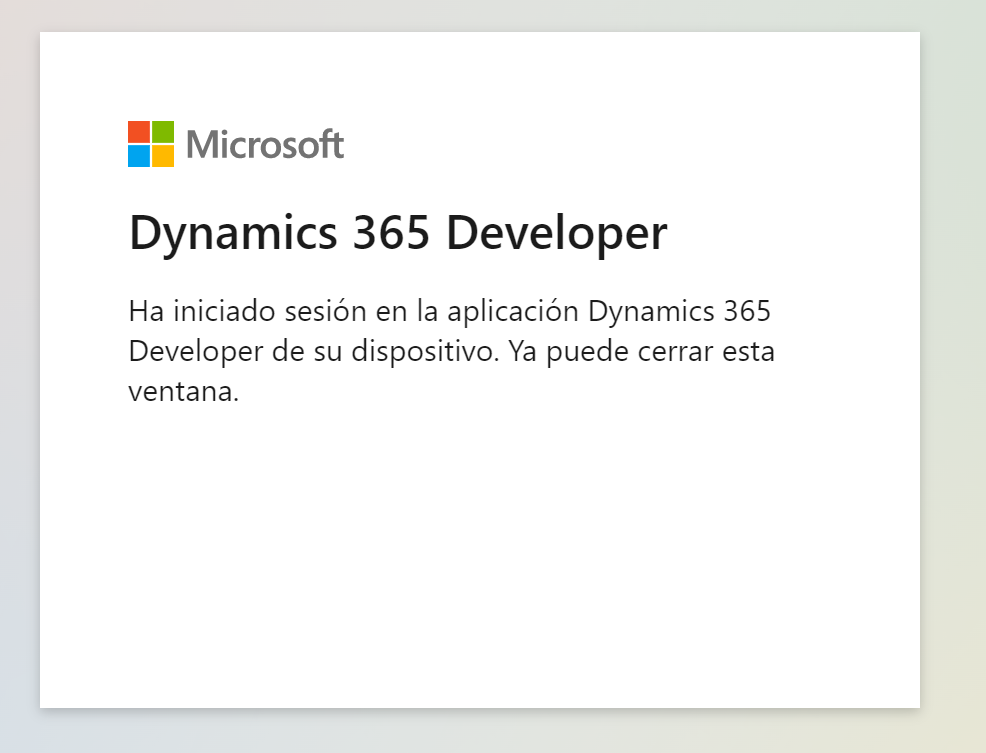Viewport: 986px width, 753px height.
Task: Click the 'Ha iniciado sesión' confirmation paragraph
Action: [451, 350]
